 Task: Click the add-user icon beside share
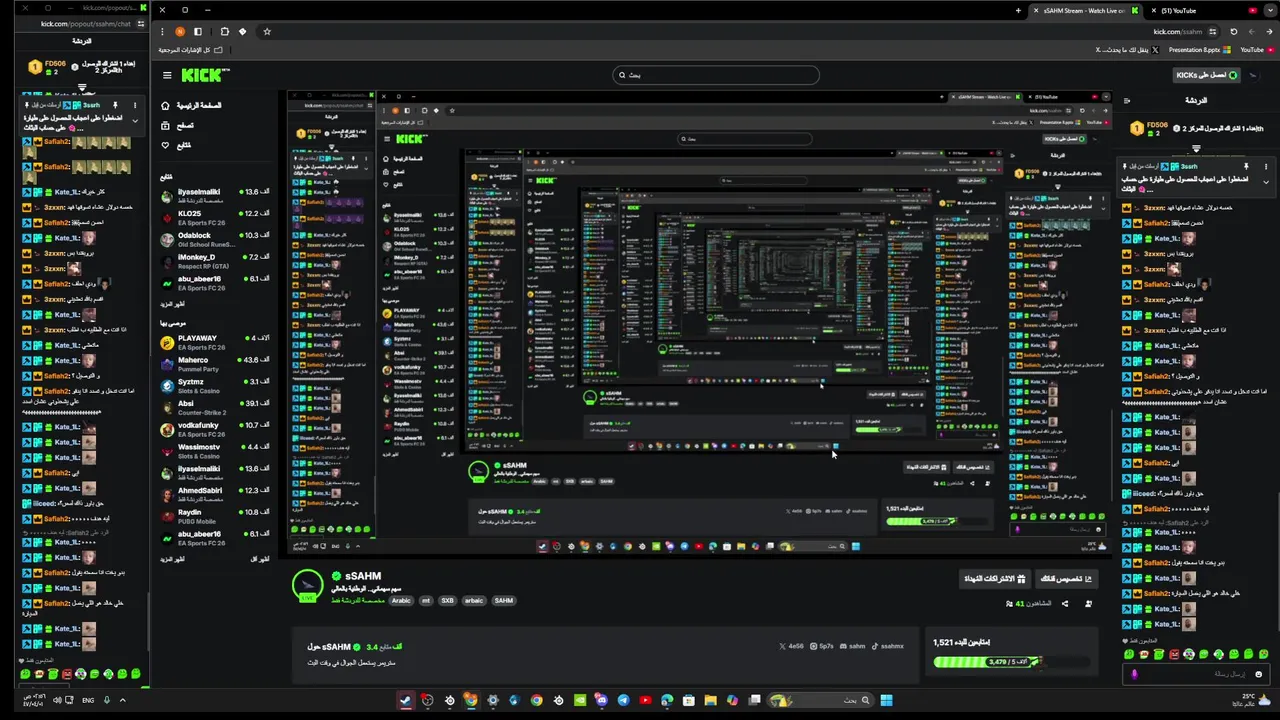[1088, 603]
